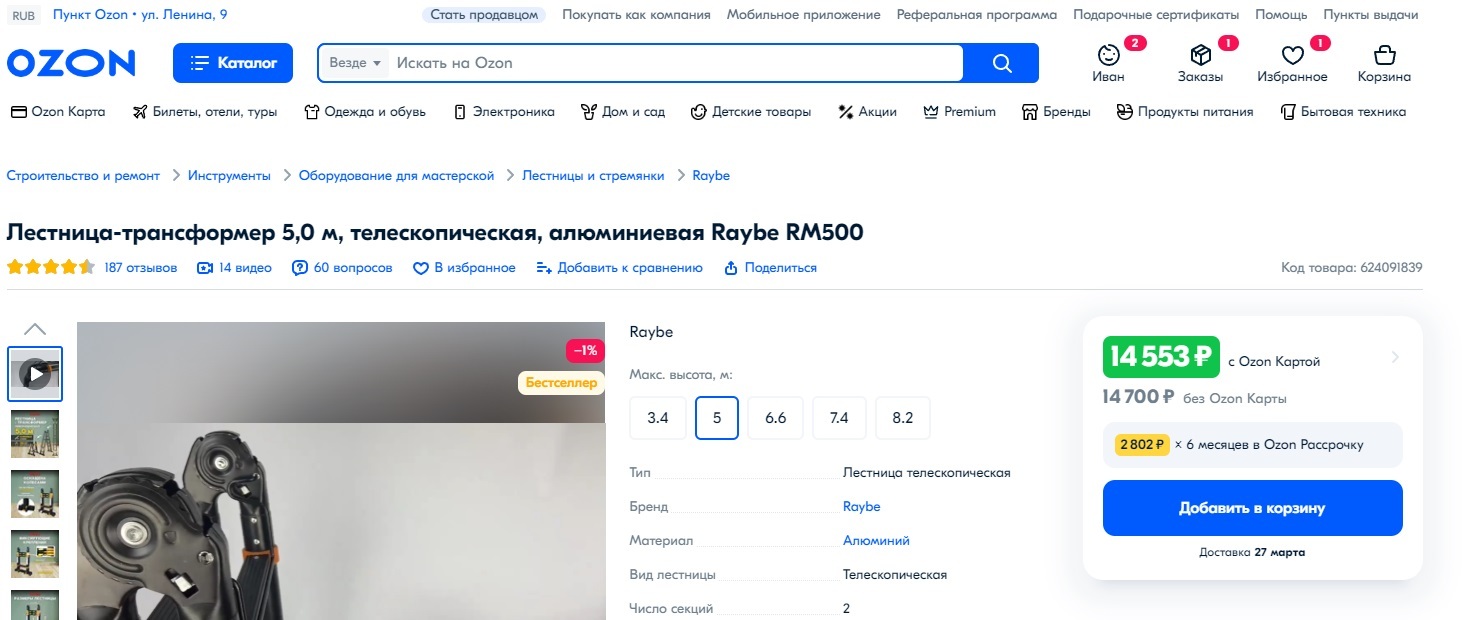Select the video thumbnail with play icon

pyautogui.click(x=35, y=374)
